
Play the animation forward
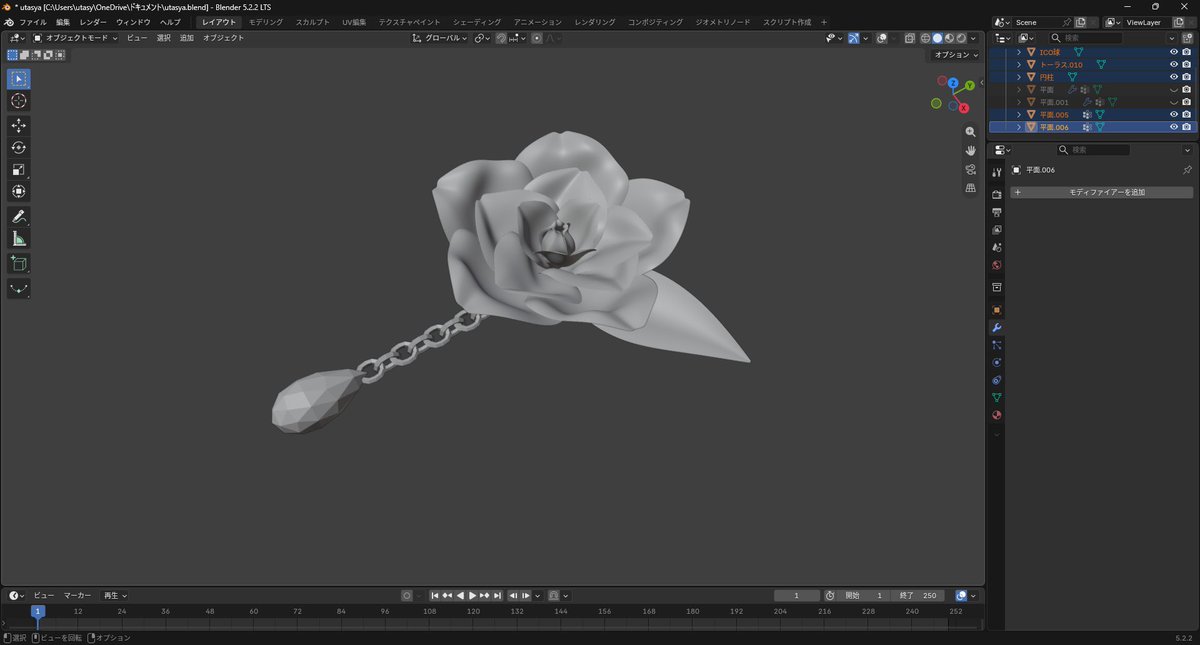(x=473, y=595)
